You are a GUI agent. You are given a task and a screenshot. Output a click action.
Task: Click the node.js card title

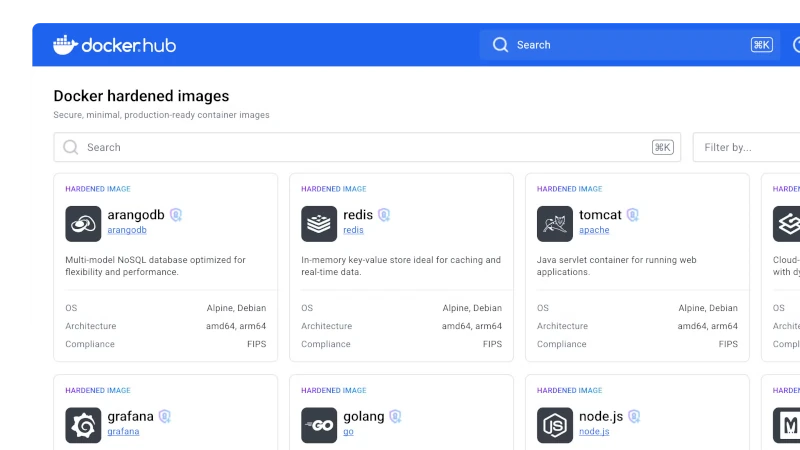pos(601,416)
